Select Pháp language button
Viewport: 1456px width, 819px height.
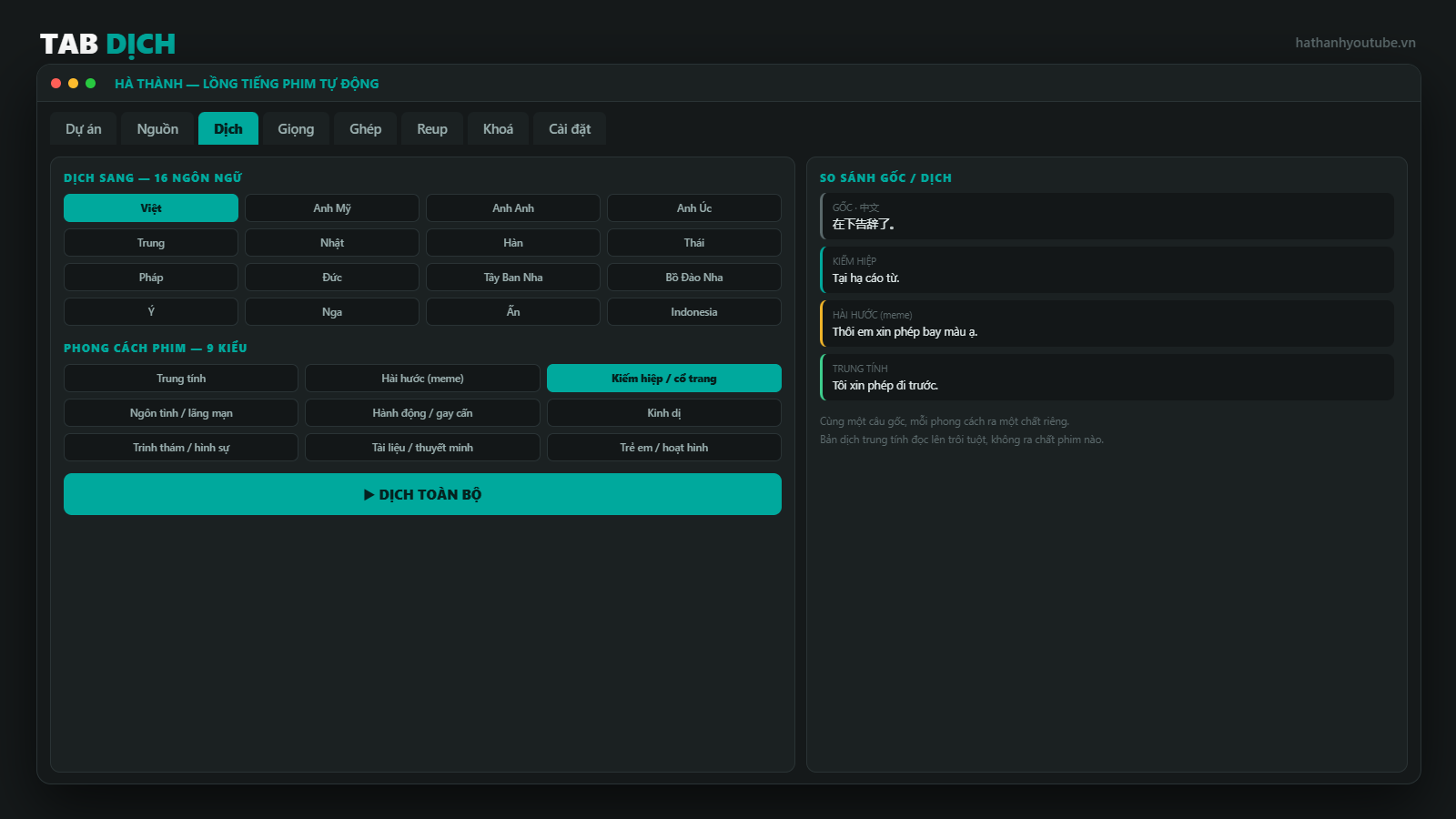151,278
